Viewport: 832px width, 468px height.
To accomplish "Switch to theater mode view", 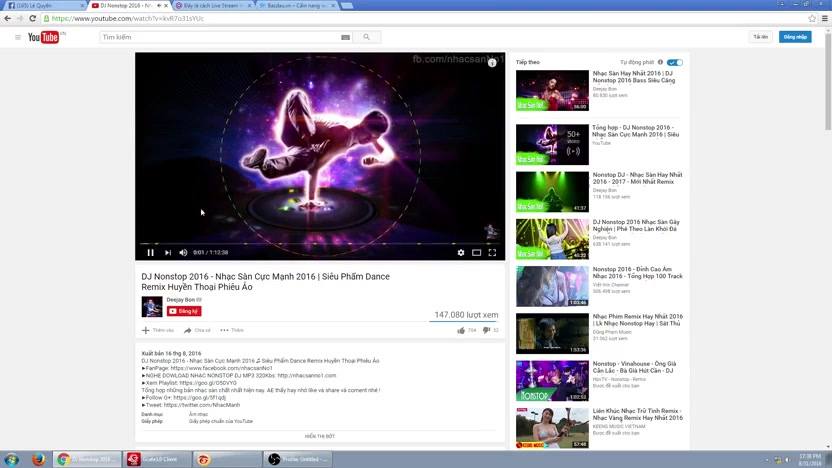I will (476, 253).
